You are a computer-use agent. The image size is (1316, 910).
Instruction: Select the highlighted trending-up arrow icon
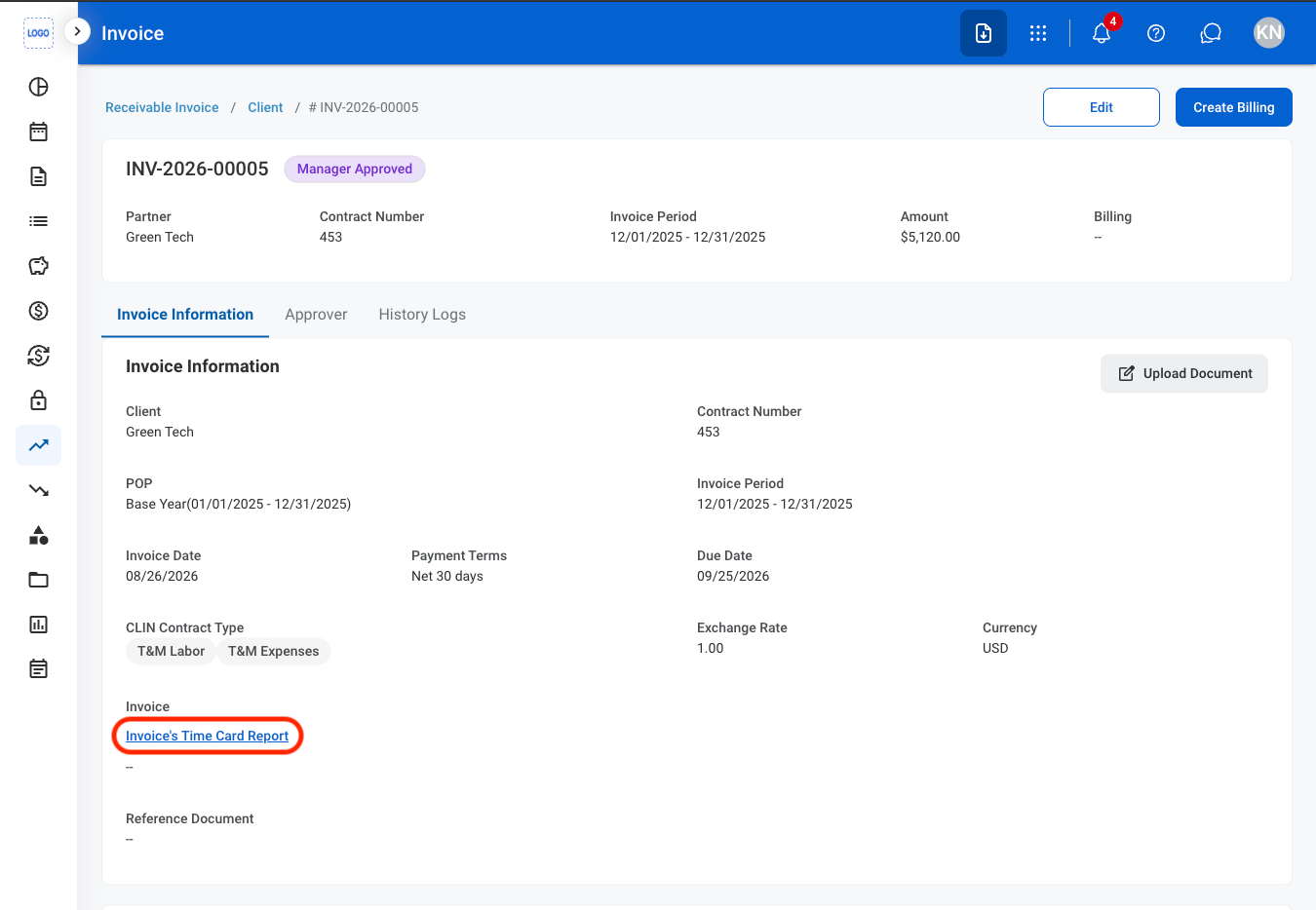click(x=39, y=445)
